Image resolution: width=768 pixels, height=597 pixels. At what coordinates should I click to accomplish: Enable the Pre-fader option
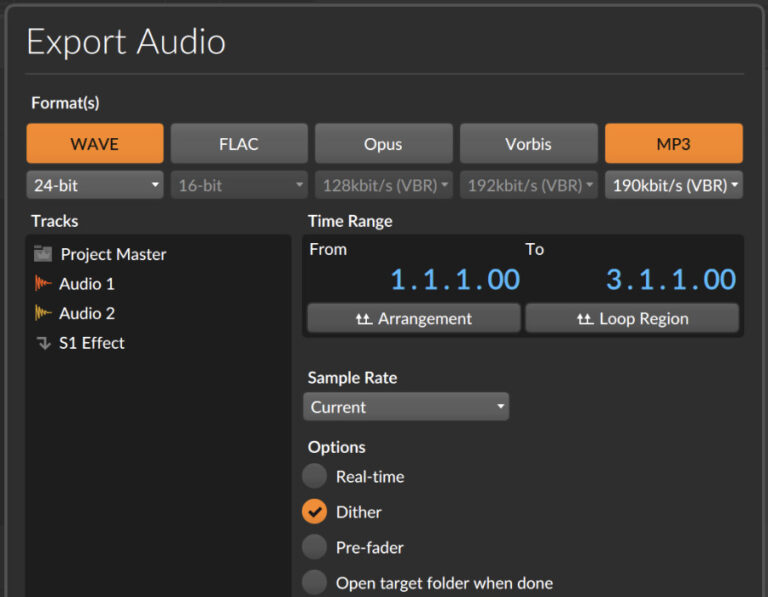[x=314, y=547]
